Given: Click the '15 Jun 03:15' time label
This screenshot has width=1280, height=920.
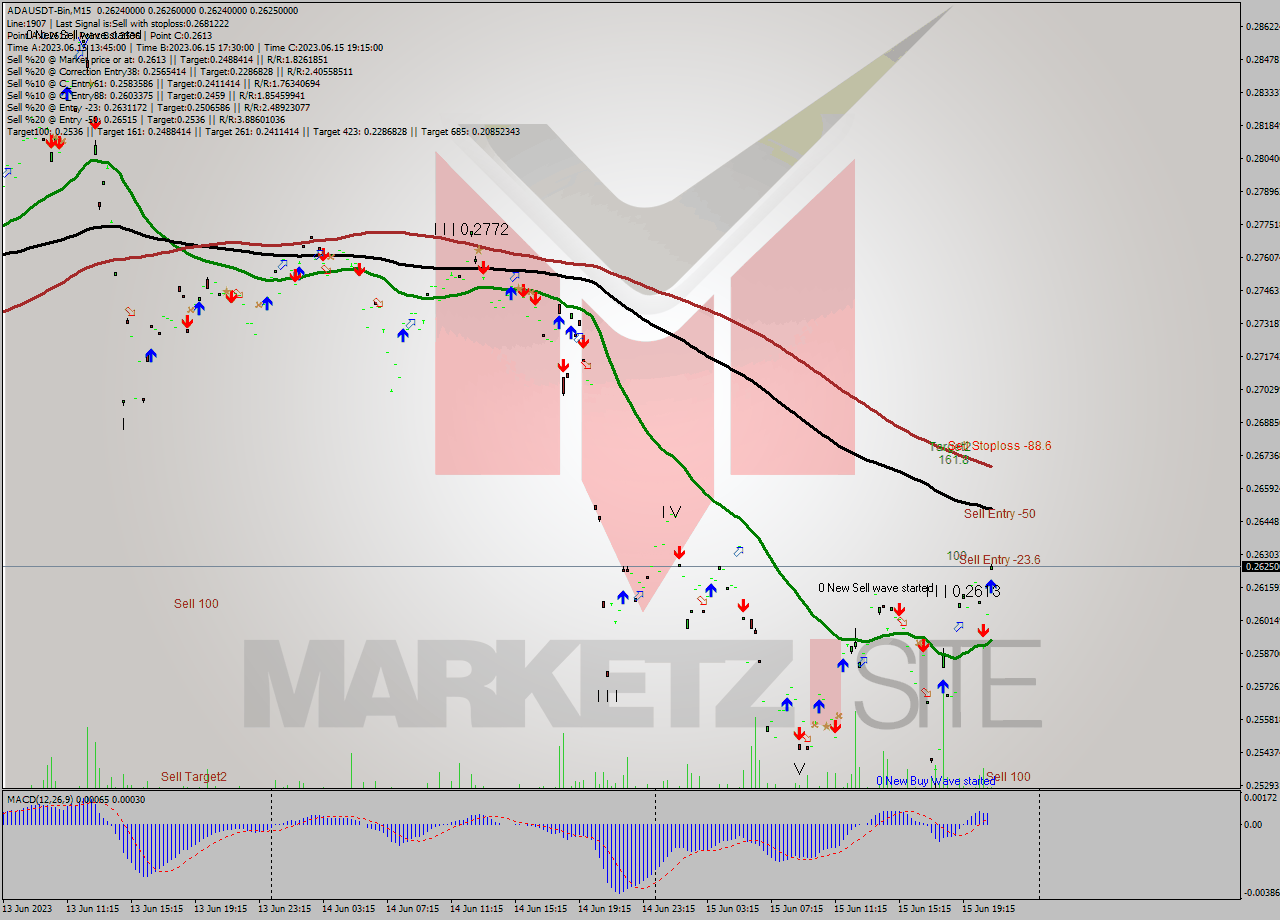Looking at the screenshot, I should click(x=733, y=909).
